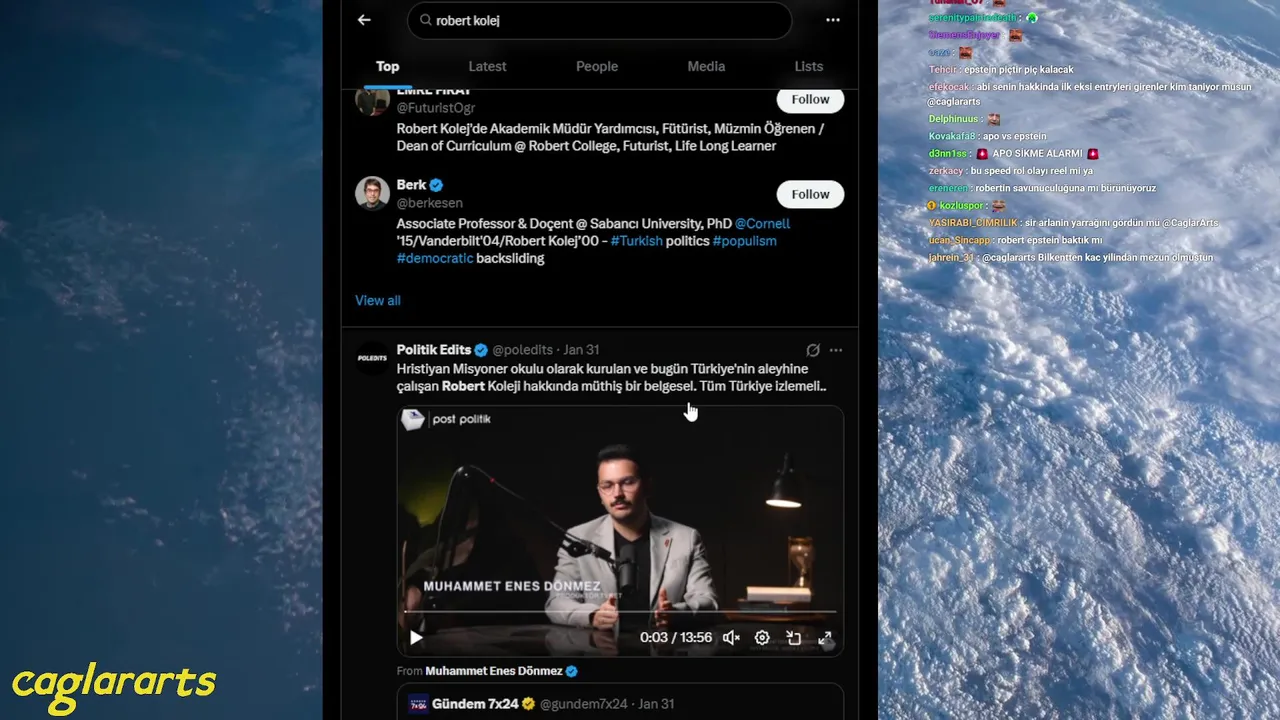Click chat message 'apo vs epstein'

(1015, 136)
